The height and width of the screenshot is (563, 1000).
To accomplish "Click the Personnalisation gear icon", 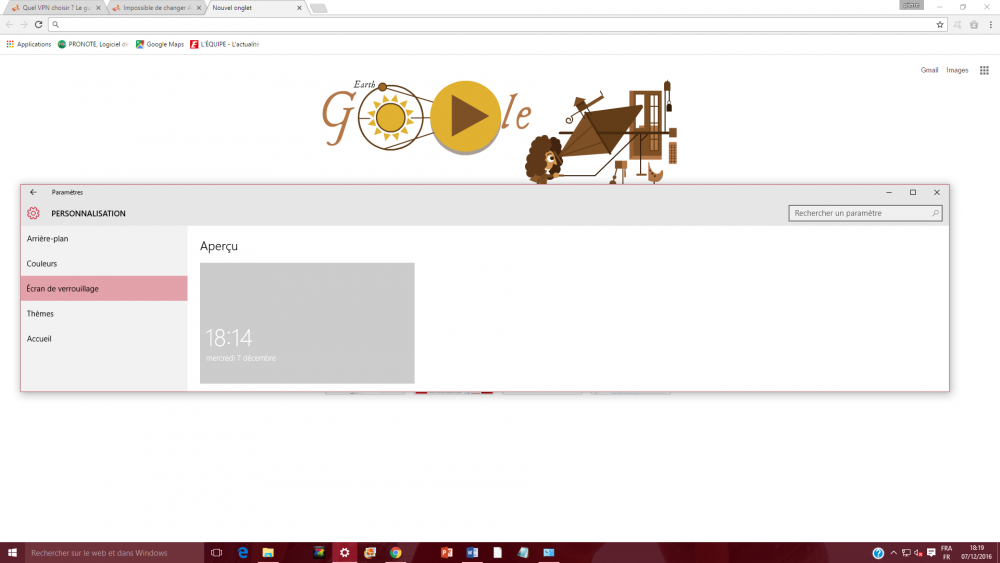I will pyautogui.click(x=33, y=213).
